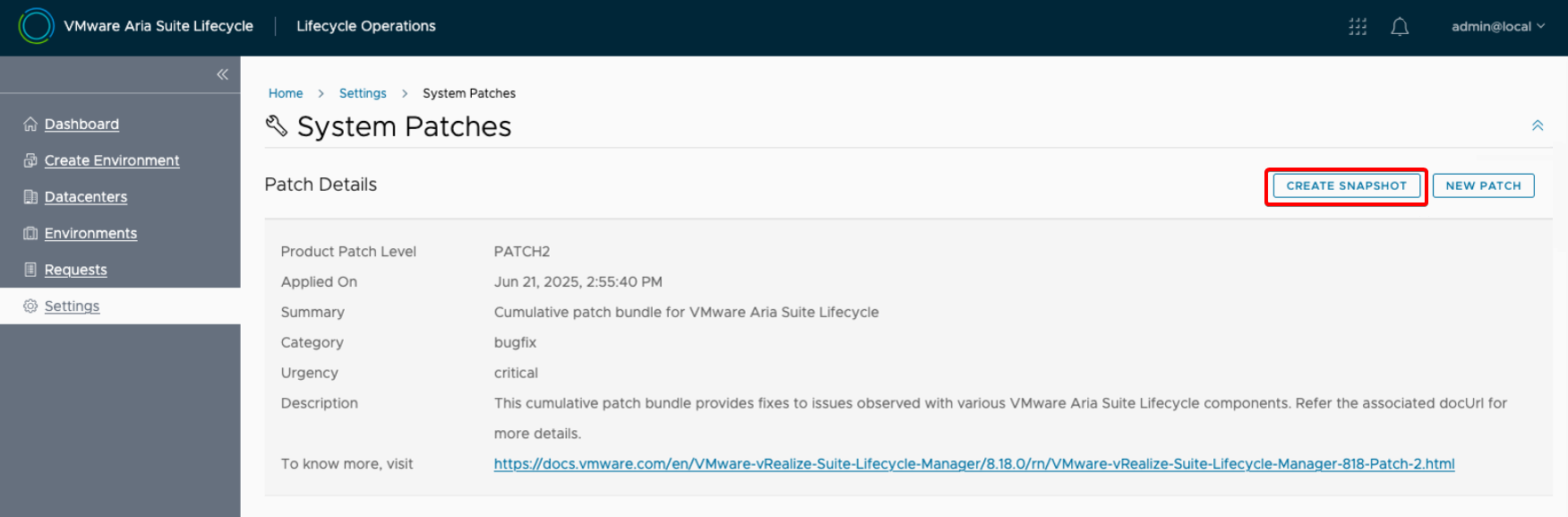1568x517 pixels.
Task: Click the Create Environment sidebar icon
Action: (x=30, y=160)
